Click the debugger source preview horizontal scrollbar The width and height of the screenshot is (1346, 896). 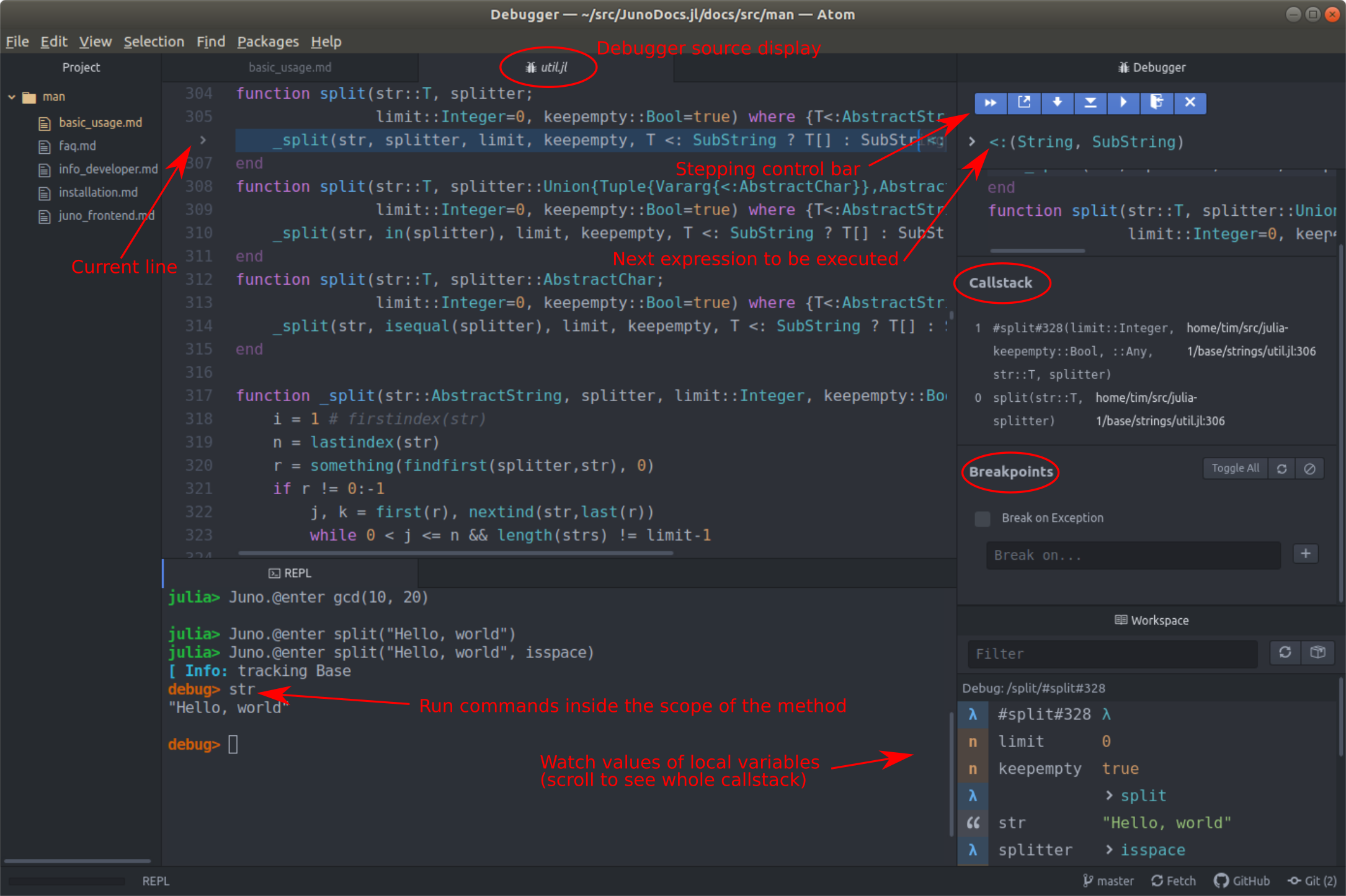(x=1037, y=251)
